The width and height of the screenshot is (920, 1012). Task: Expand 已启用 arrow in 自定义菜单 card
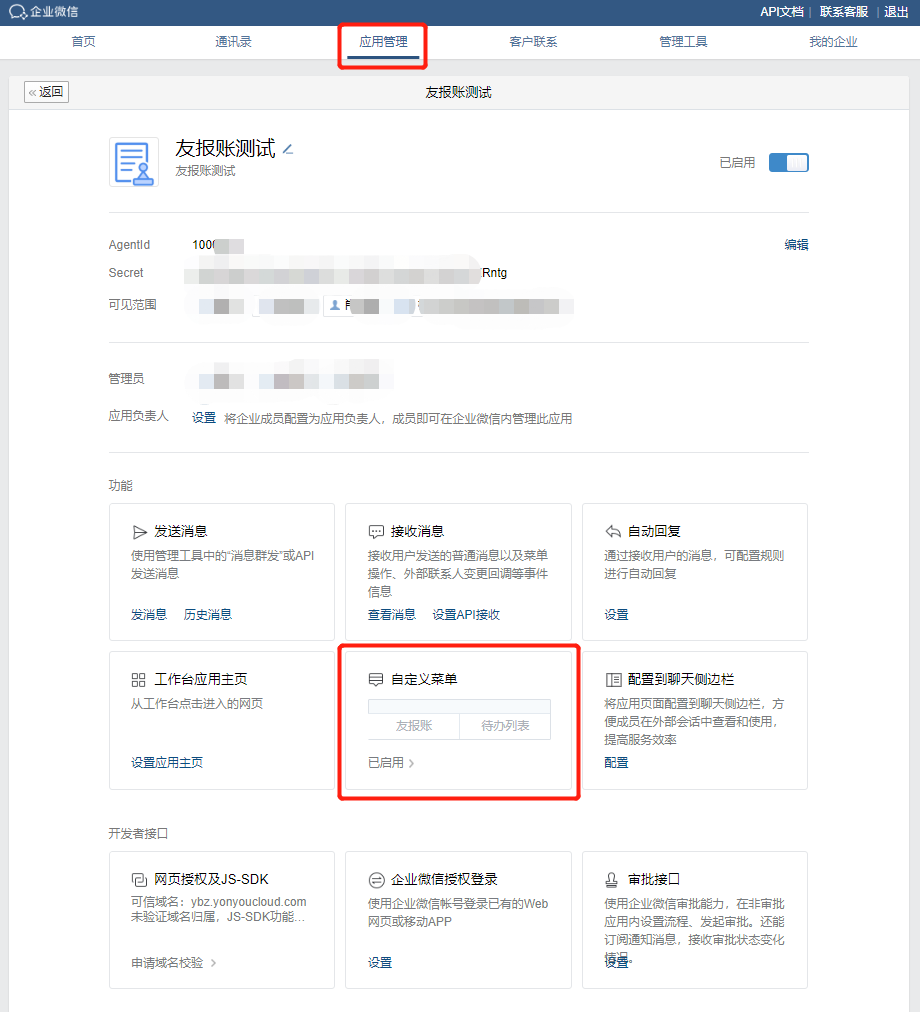(x=411, y=763)
